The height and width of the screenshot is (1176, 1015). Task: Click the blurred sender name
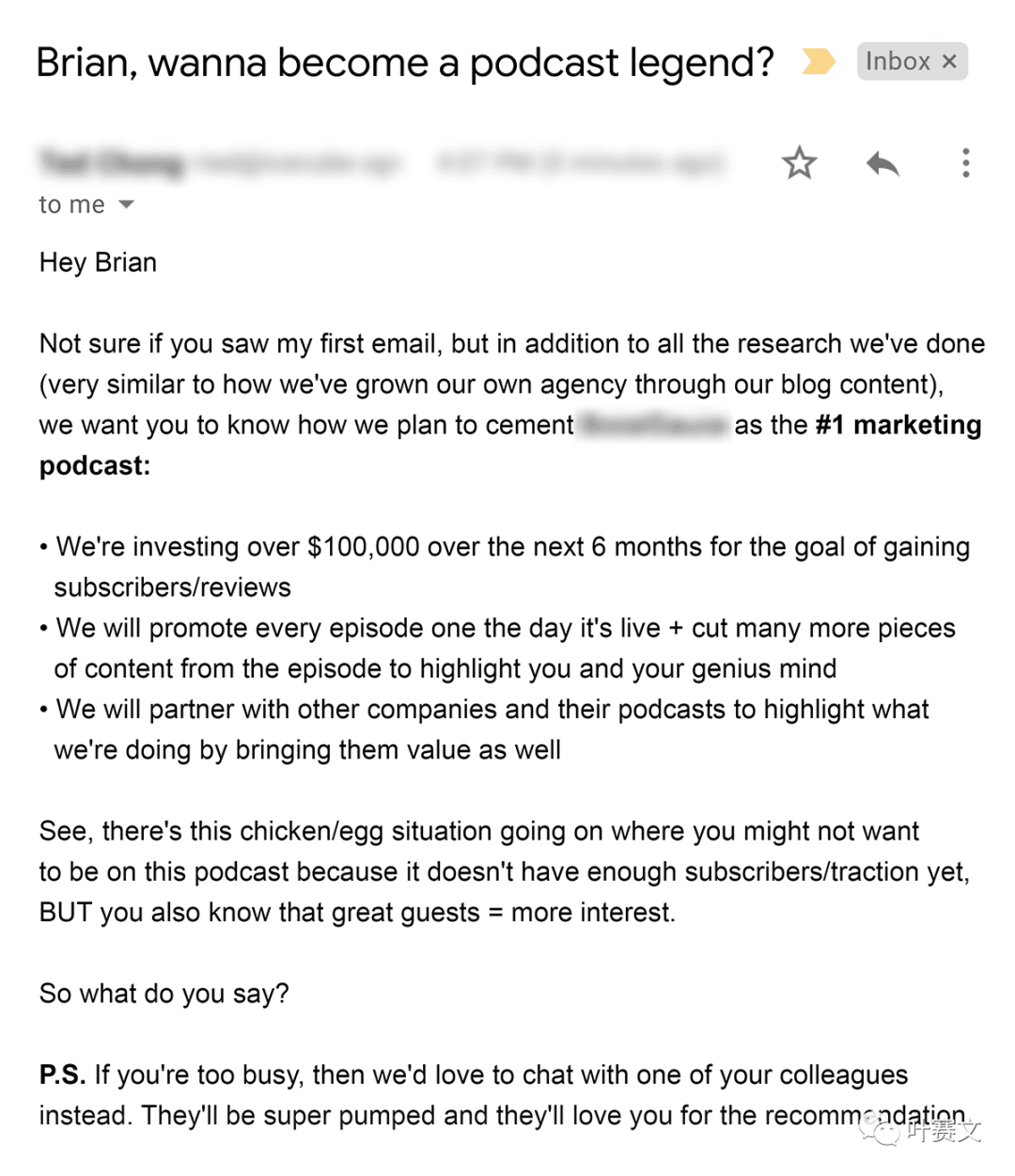[111, 164]
